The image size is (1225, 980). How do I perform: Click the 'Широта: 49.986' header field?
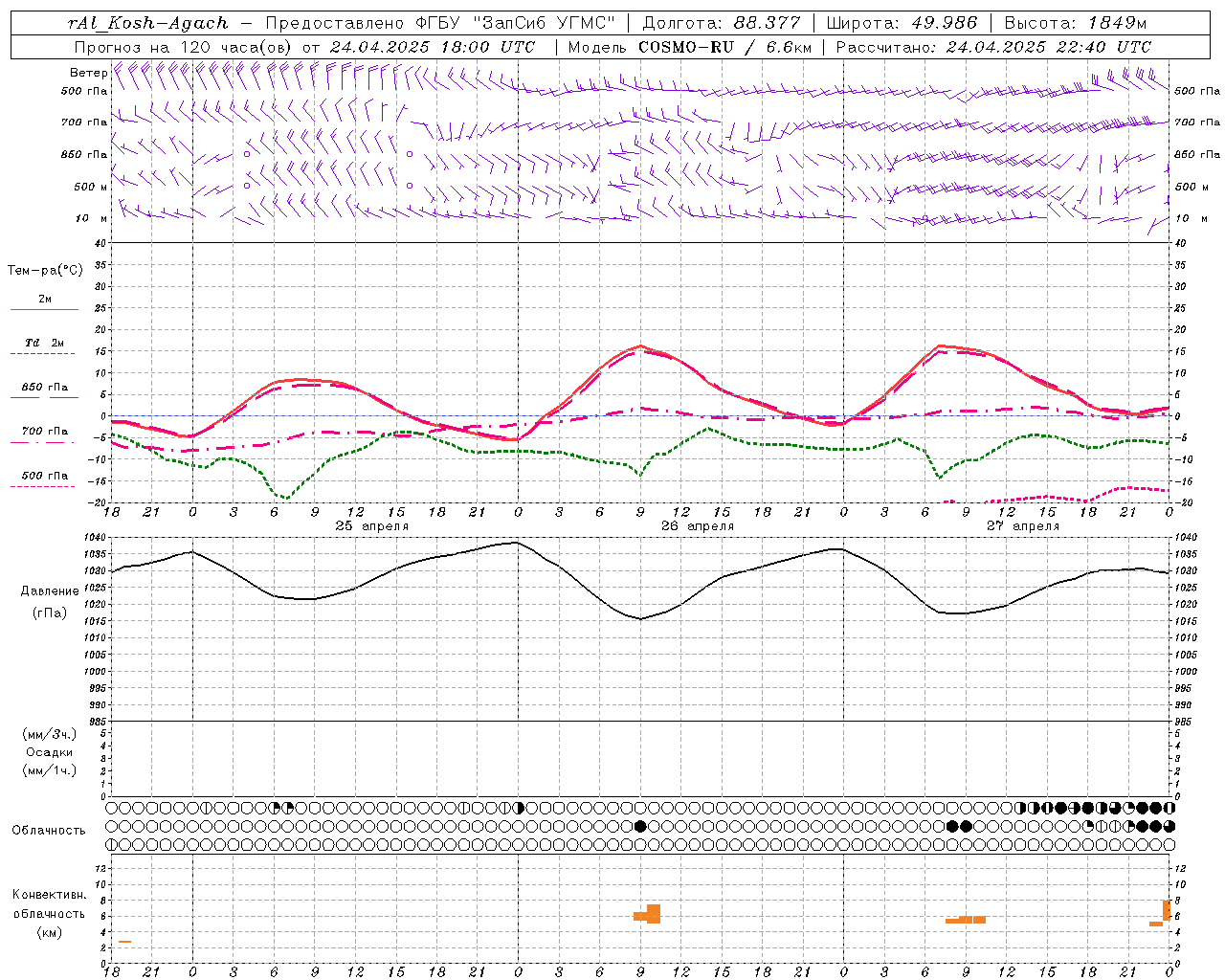point(901,23)
